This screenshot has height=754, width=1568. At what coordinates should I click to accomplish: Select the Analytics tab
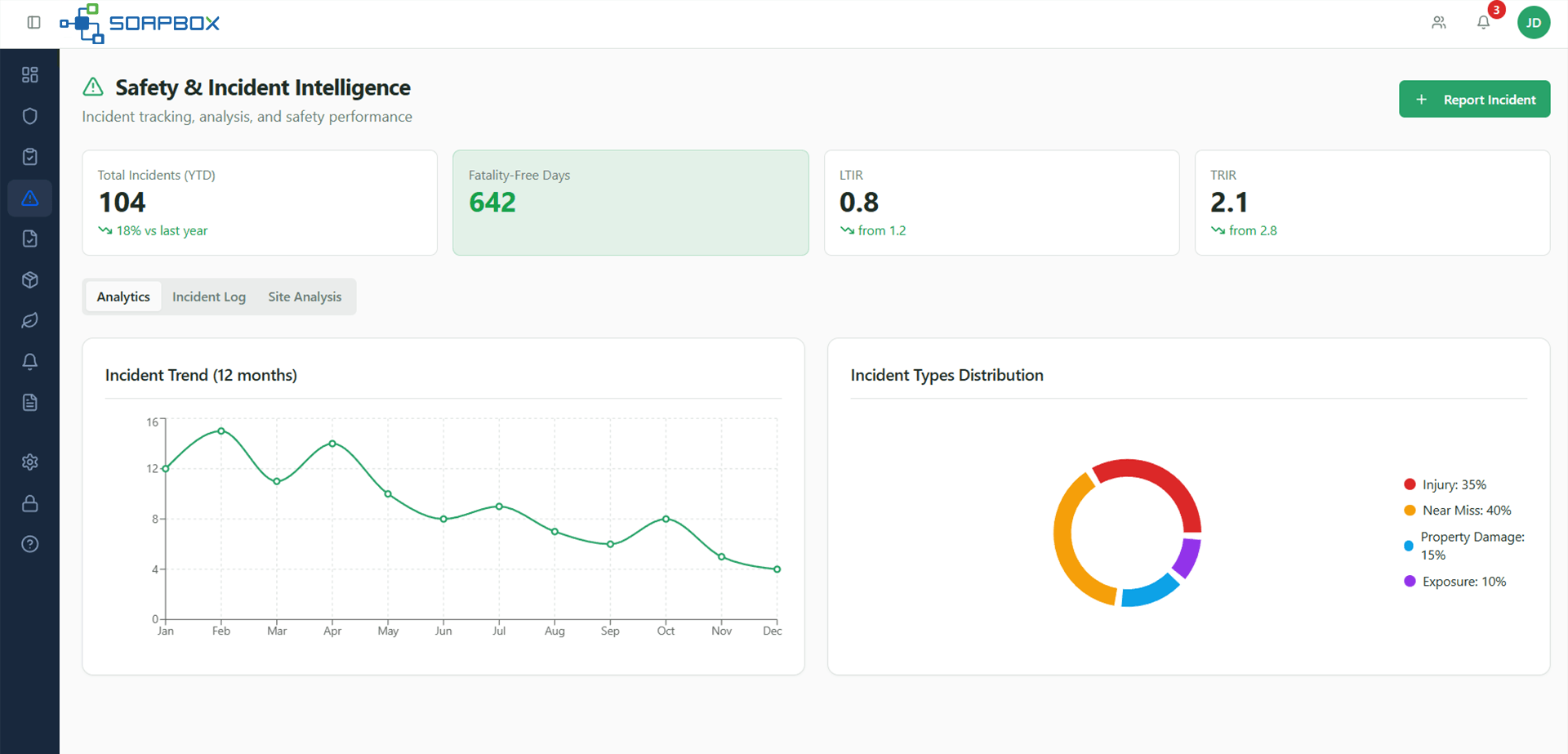(123, 297)
